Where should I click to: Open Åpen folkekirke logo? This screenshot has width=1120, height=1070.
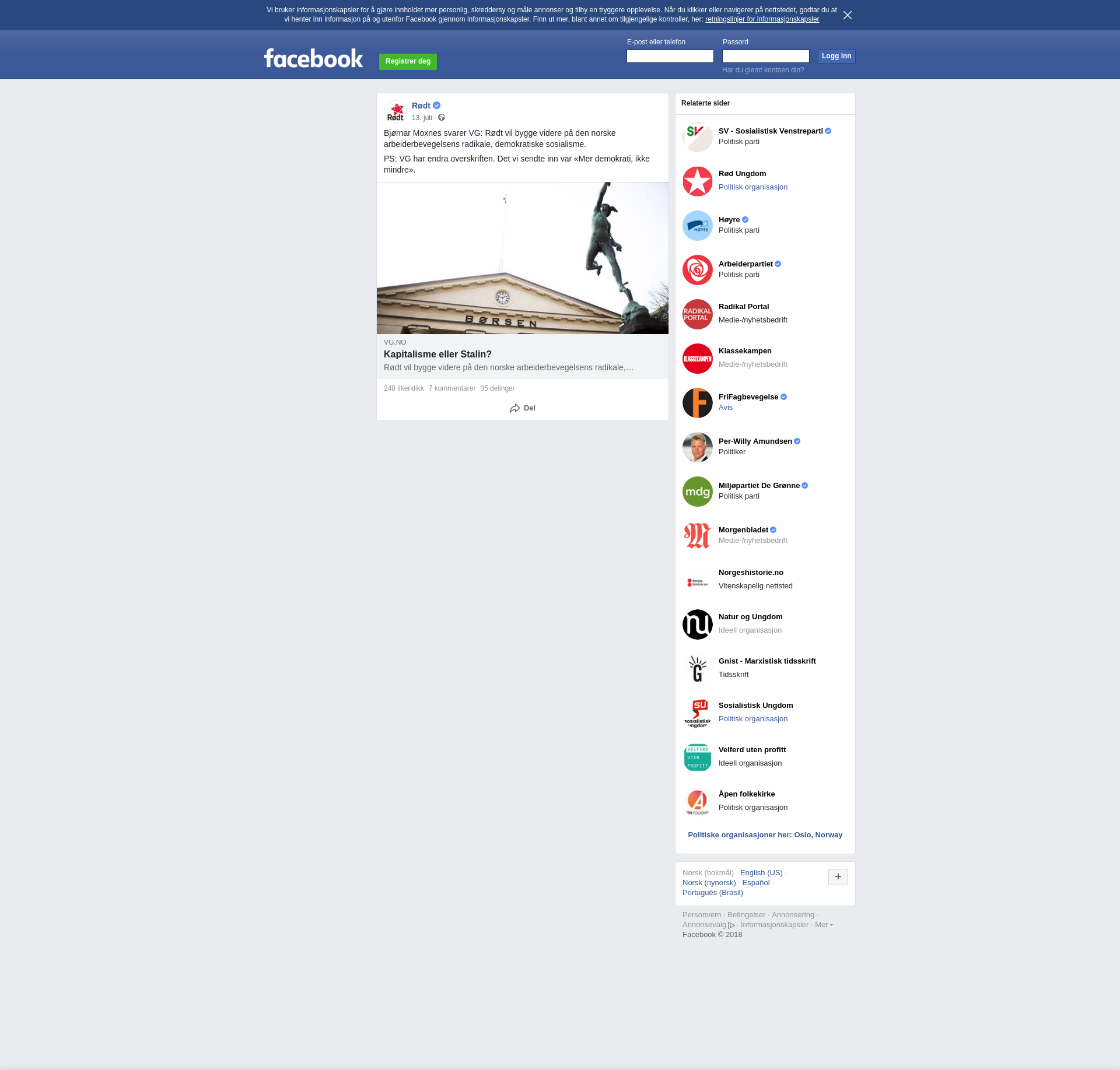[x=698, y=802]
